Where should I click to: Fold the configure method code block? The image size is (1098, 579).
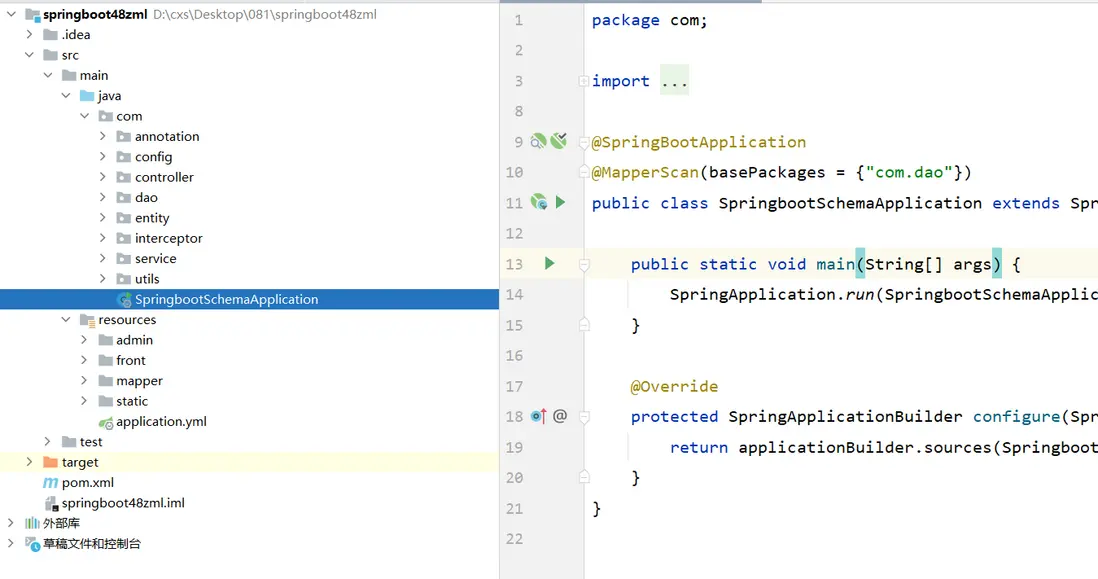(x=584, y=417)
